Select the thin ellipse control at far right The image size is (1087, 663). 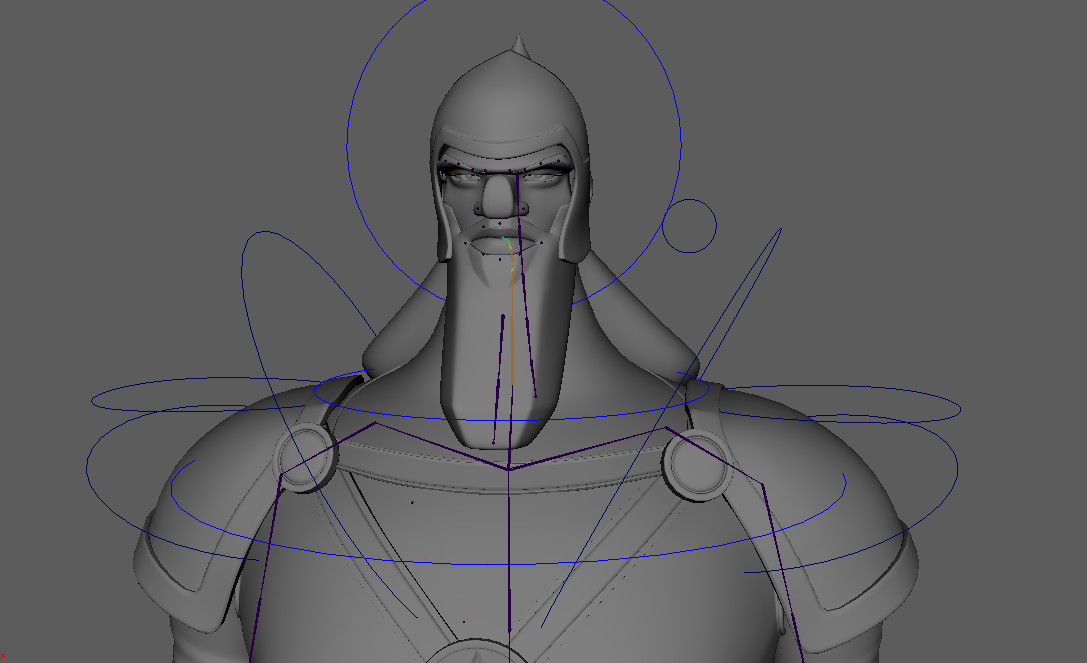coord(960,408)
